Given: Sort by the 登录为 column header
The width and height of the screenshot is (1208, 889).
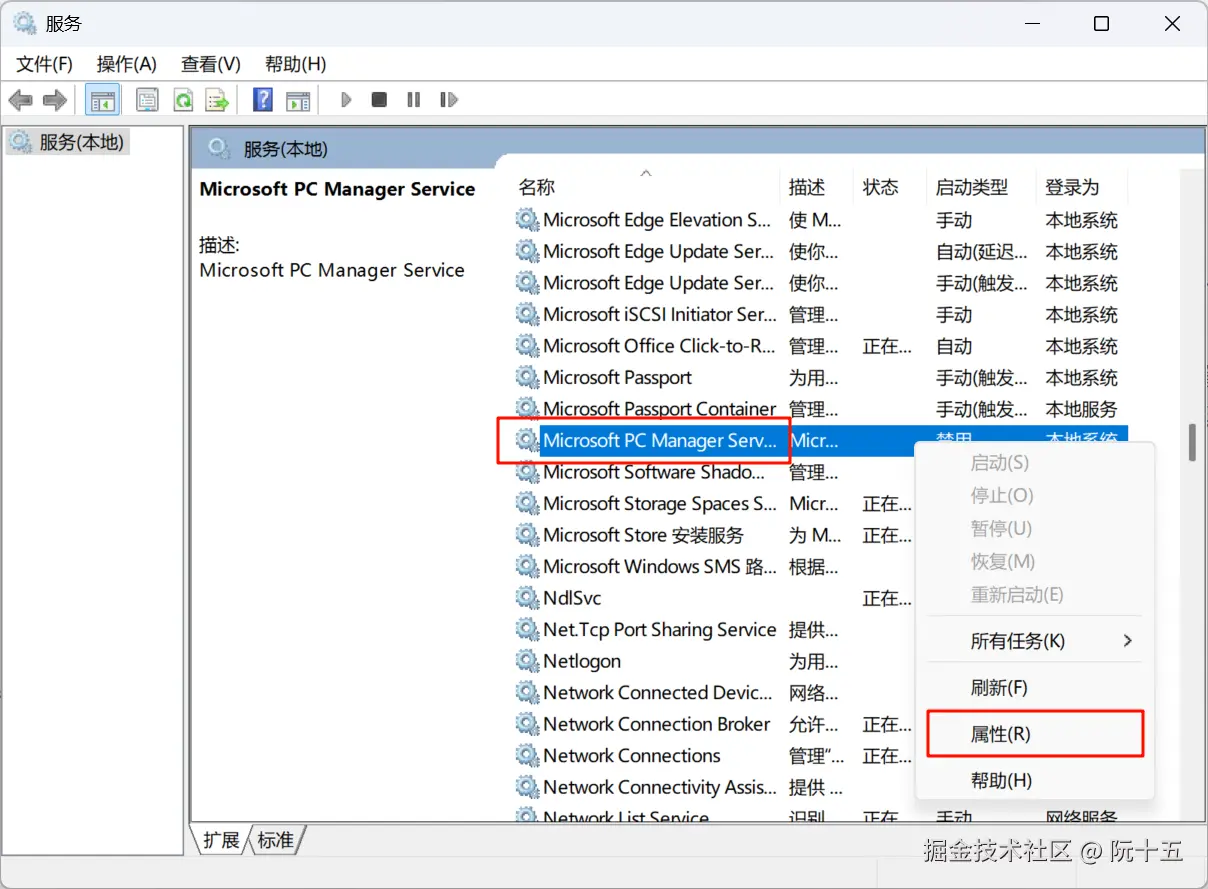Looking at the screenshot, I should [1082, 187].
